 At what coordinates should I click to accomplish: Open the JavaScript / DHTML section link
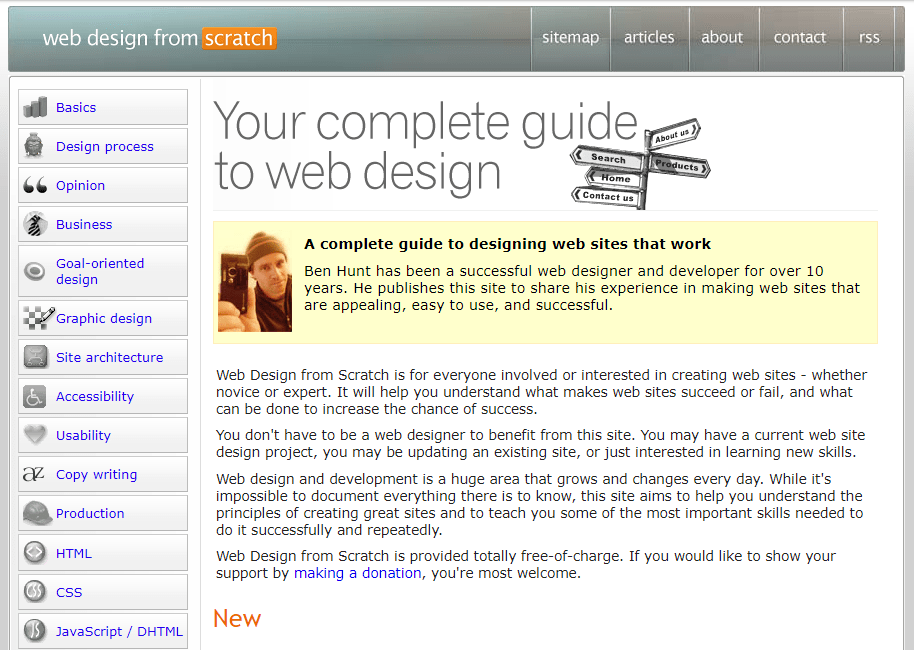click(119, 631)
